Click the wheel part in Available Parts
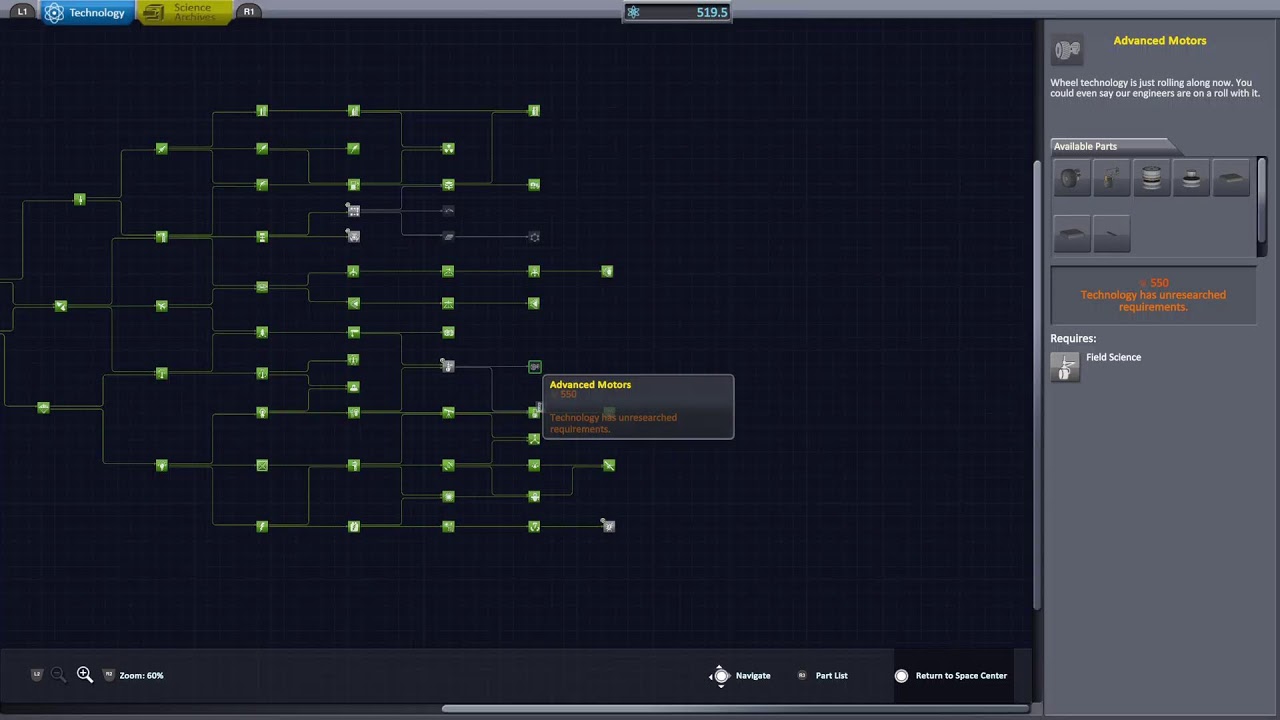Viewport: 1280px width, 720px height. point(1071,178)
